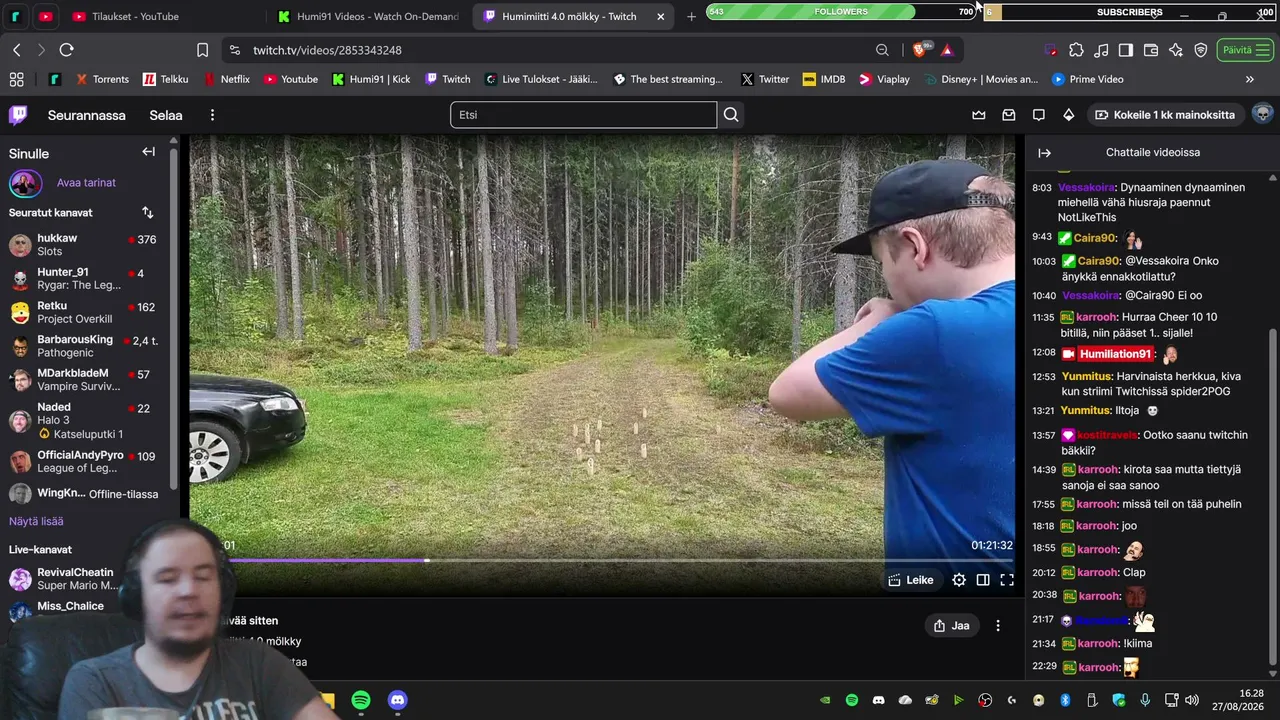The image size is (1280, 720).
Task: Open the volume speaker tray icon
Action: click(1192, 700)
